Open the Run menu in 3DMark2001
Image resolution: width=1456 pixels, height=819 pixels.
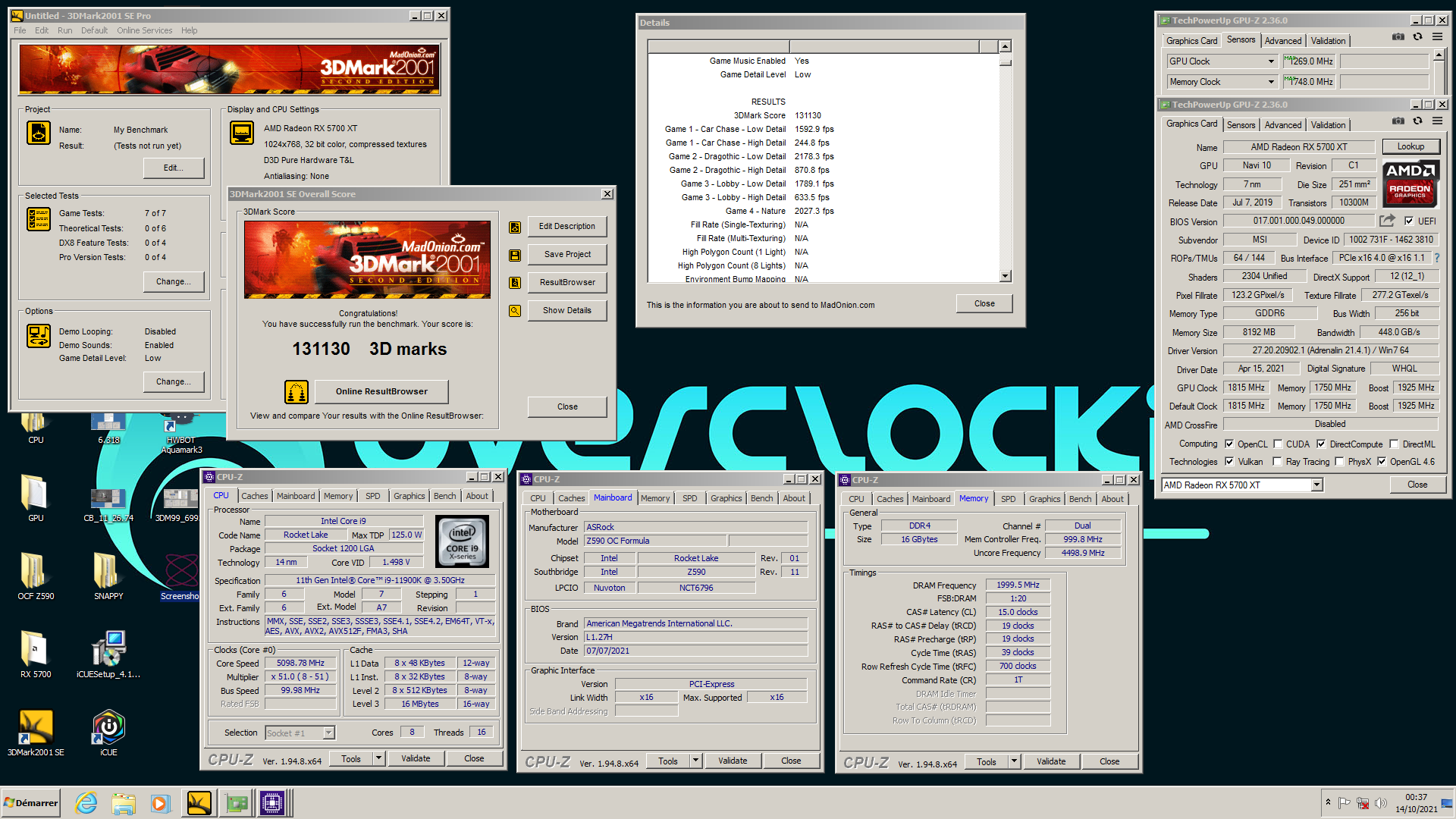(x=64, y=30)
